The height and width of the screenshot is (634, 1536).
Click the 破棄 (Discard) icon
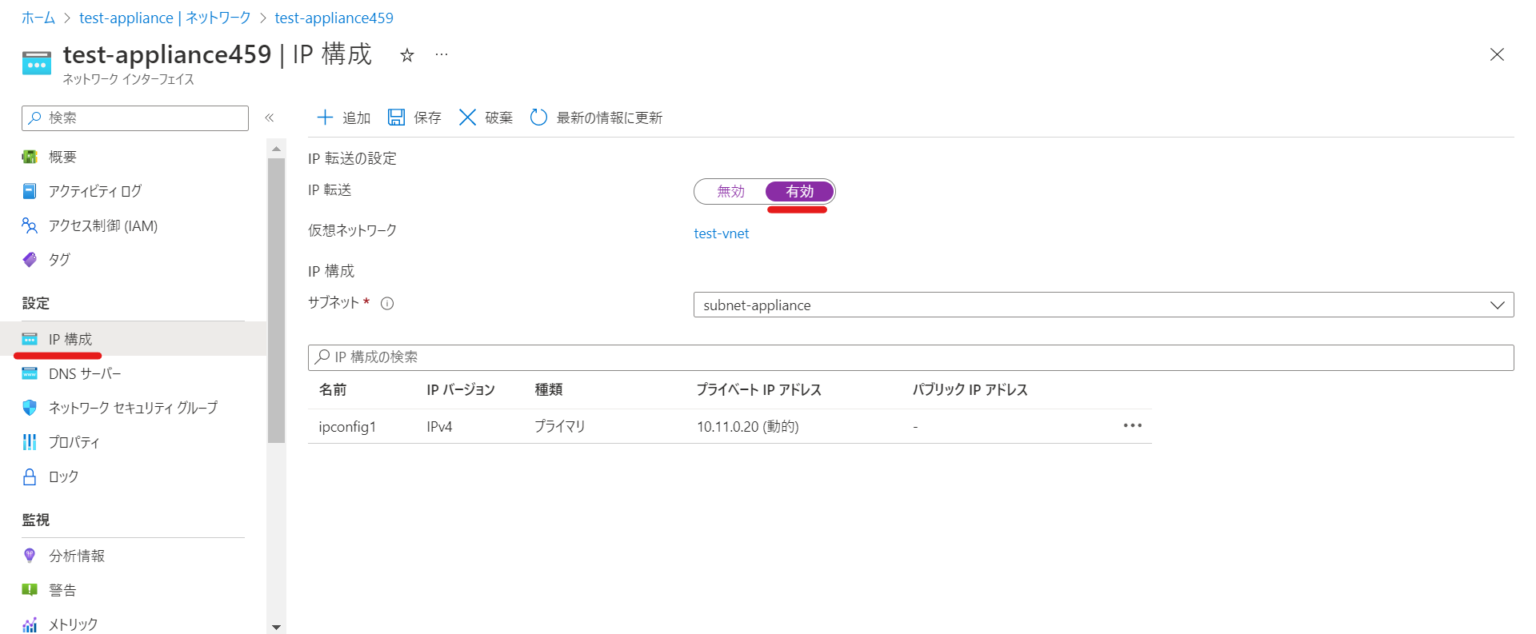pos(466,117)
